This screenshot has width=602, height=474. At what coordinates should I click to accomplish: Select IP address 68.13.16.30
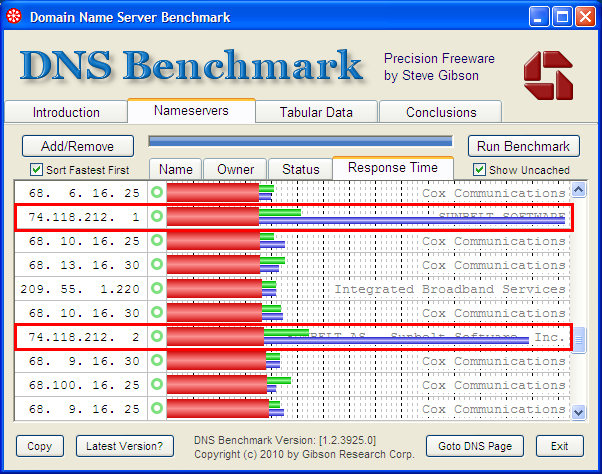(x=84, y=265)
